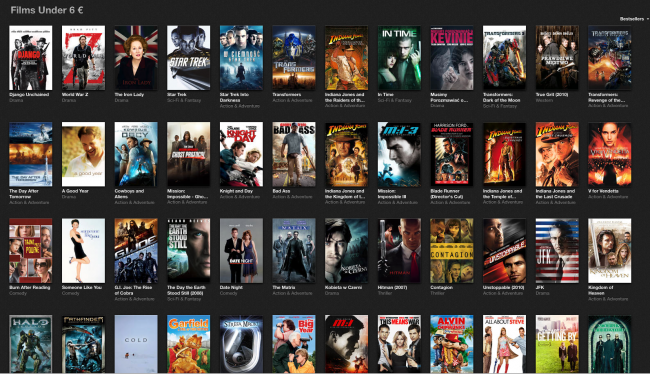This screenshot has height=374, width=650.
Task: Open The Iron Lady poster
Action: click(136, 58)
